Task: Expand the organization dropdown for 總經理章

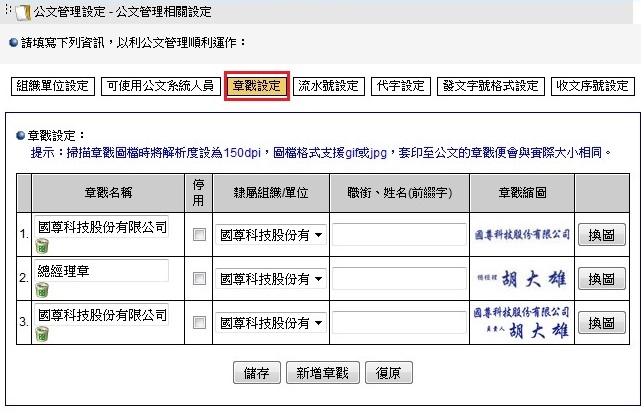Action: [x=271, y=279]
